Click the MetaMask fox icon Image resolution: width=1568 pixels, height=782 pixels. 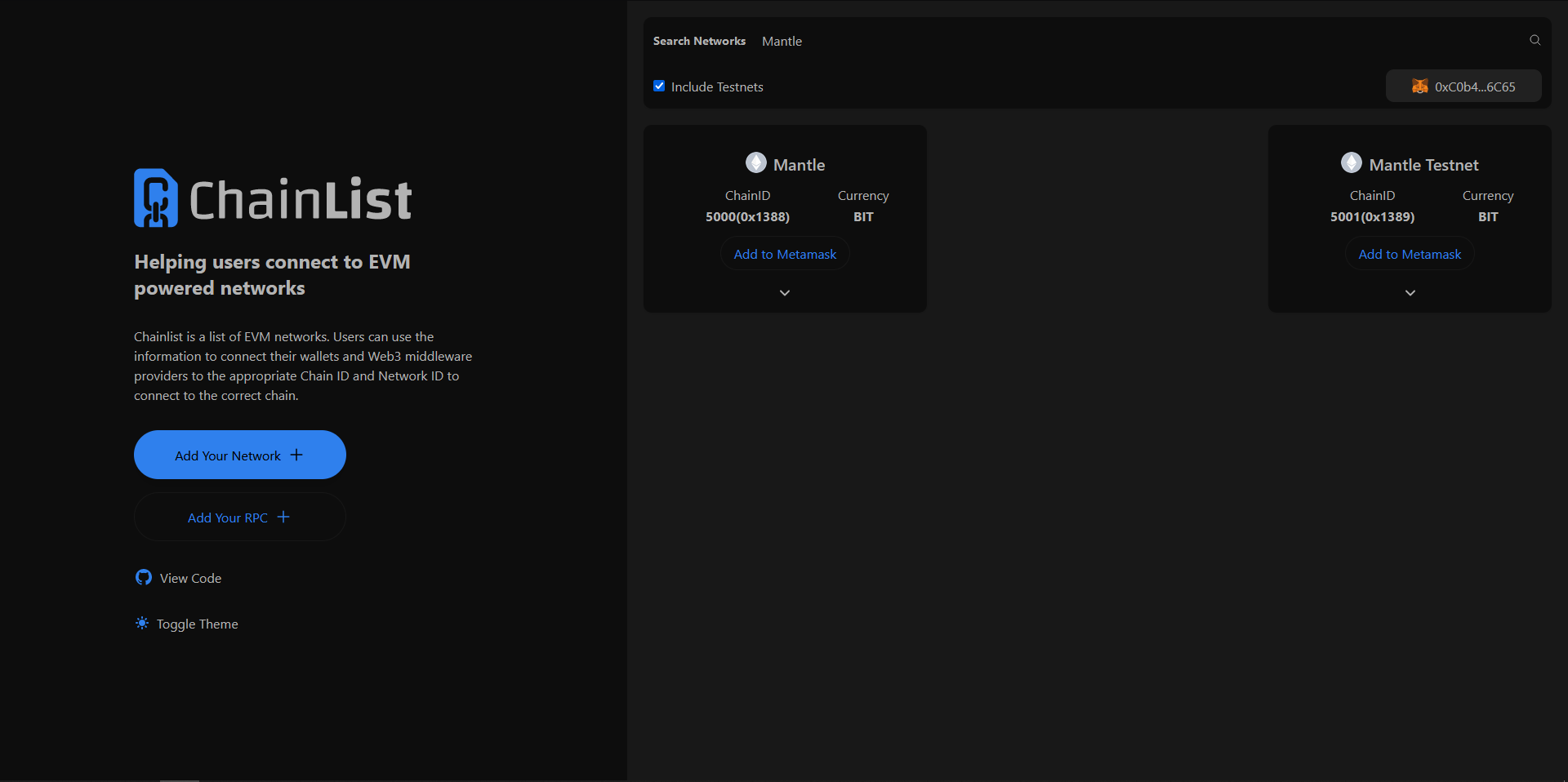[1419, 87]
